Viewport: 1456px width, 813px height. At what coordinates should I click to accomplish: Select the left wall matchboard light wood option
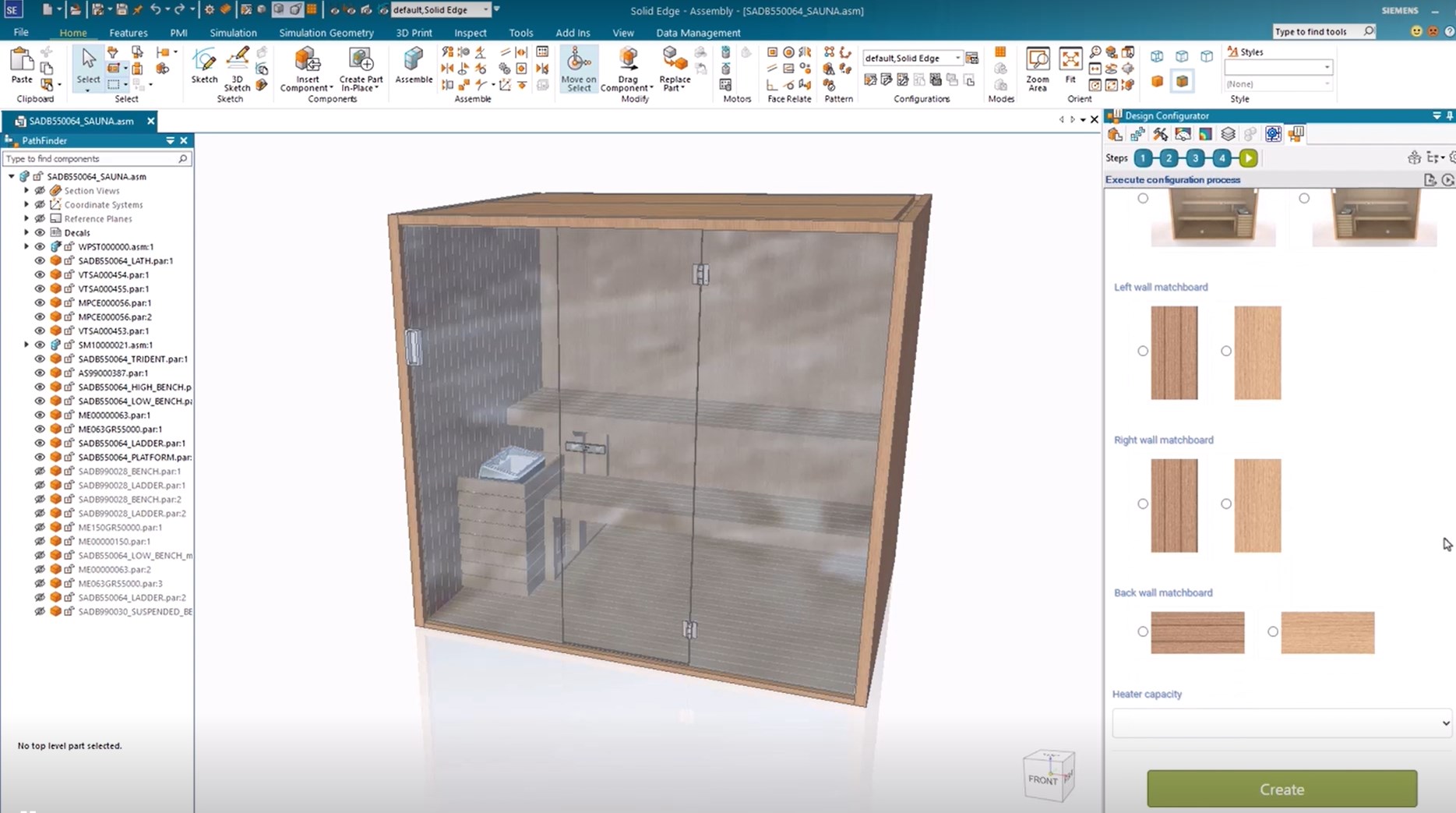1225,351
